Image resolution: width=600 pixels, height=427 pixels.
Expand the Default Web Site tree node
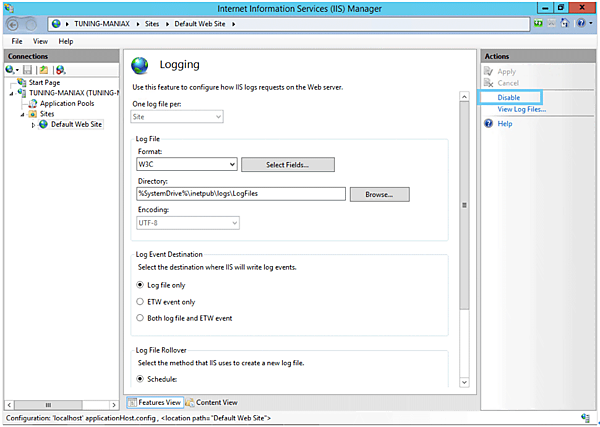click(34, 125)
